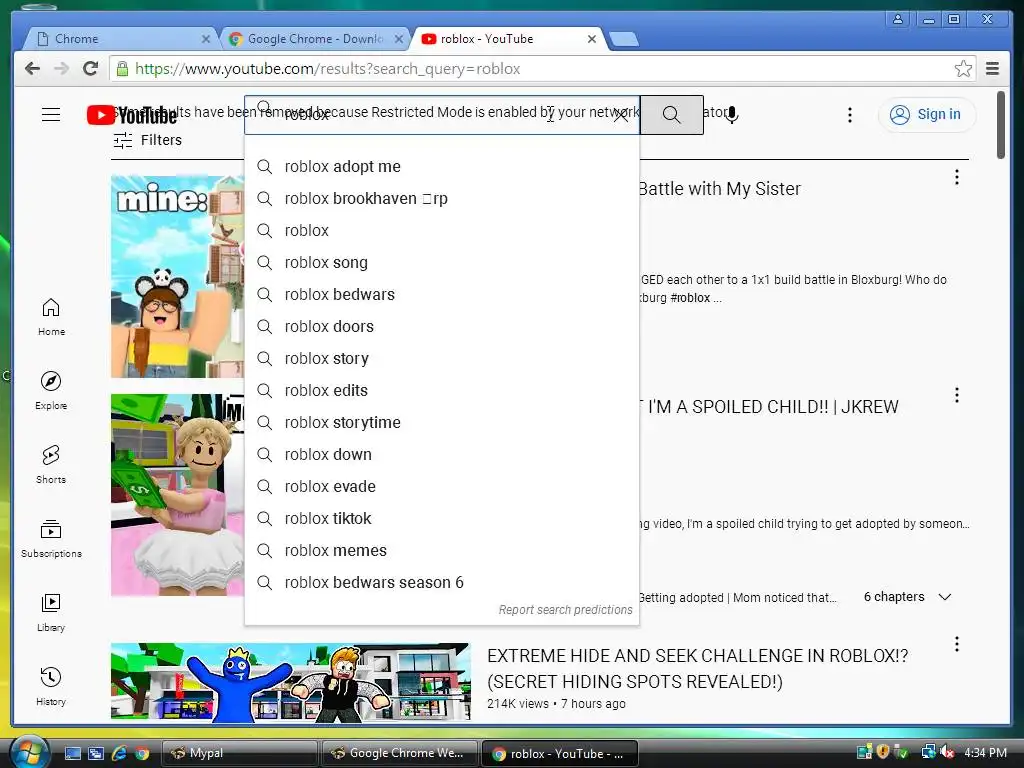Open Shorts in the sidebar
Viewport: 1024px width, 768px height.
tap(51, 464)
